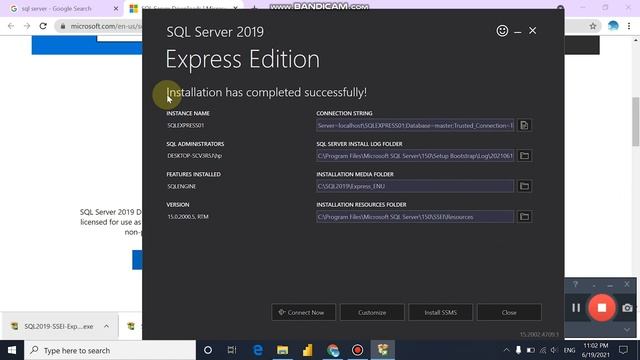The image size is (640, 360).
Task: Open the installation media folder icon
Action: (x=524, y=186)
